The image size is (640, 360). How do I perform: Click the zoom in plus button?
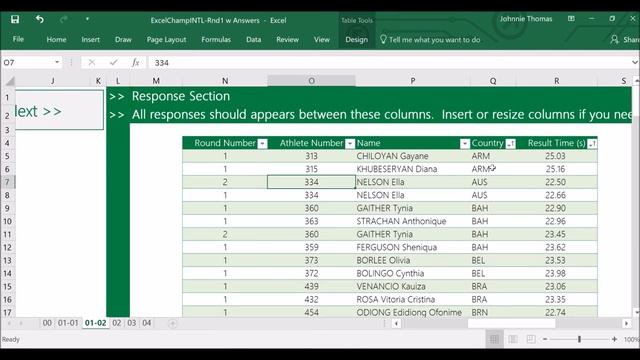[x=614, y=339]
